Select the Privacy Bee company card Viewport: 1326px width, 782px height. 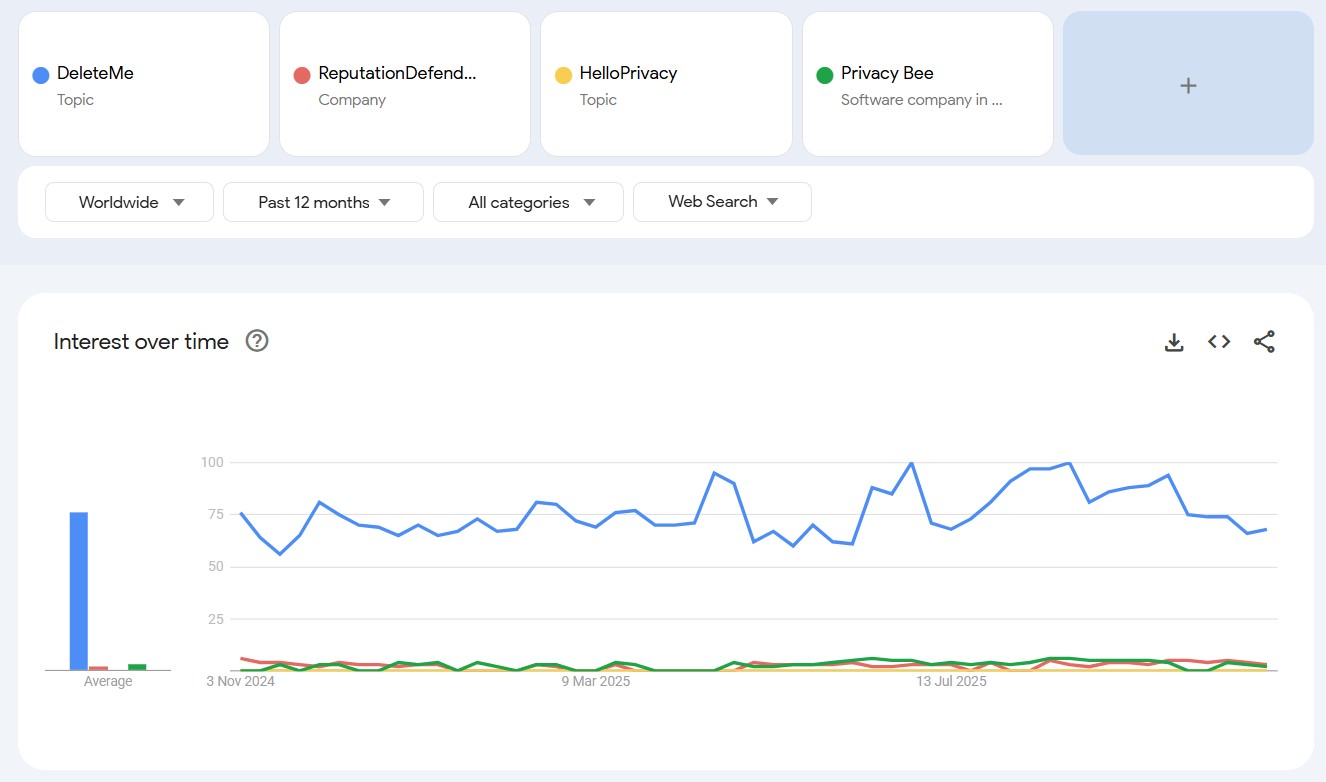point(927,84)
